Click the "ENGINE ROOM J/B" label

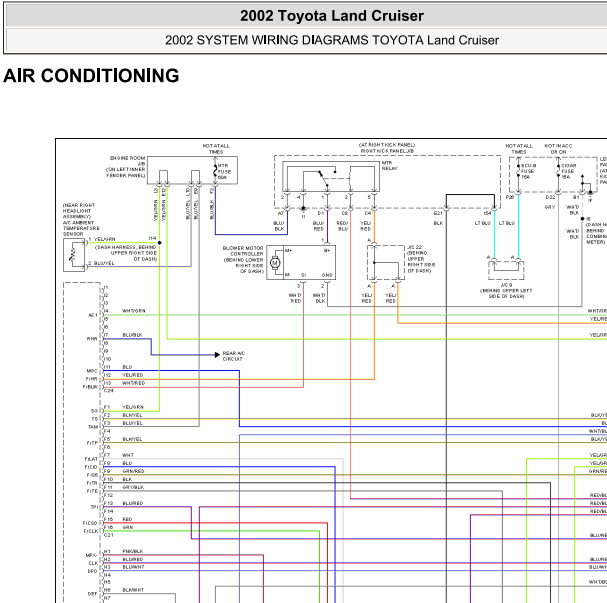tap(127, 161)
